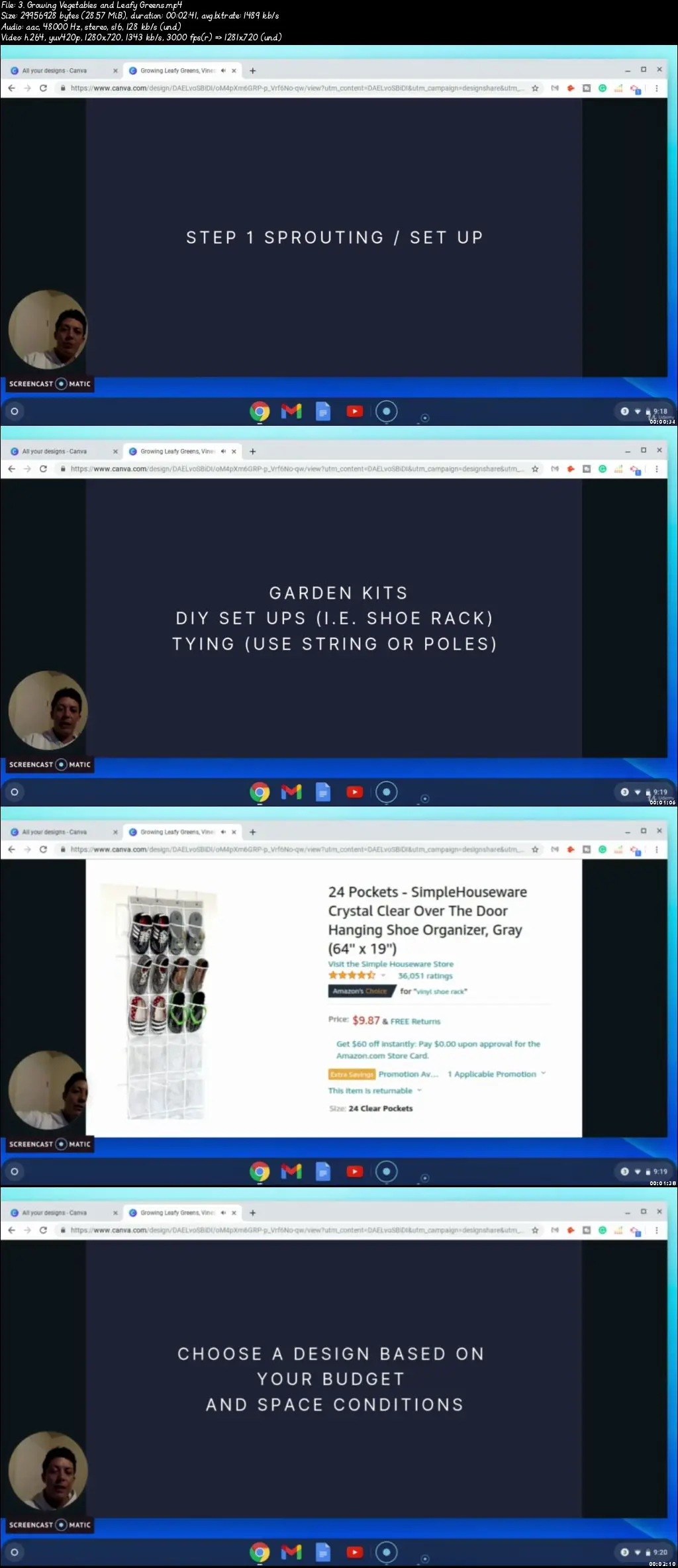Image resolution: width=678 pixels, height=1568 pixels.
Task: Mute the Growing Leafy Greens tab in Garden Kits frame
Action: pos(223,452)
